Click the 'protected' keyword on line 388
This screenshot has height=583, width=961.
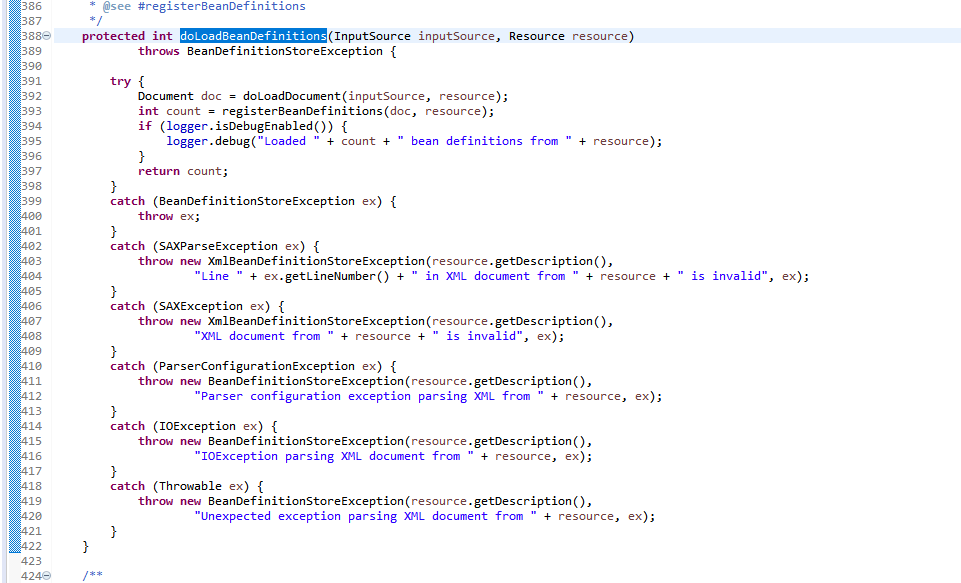click(x=113, y=36)
